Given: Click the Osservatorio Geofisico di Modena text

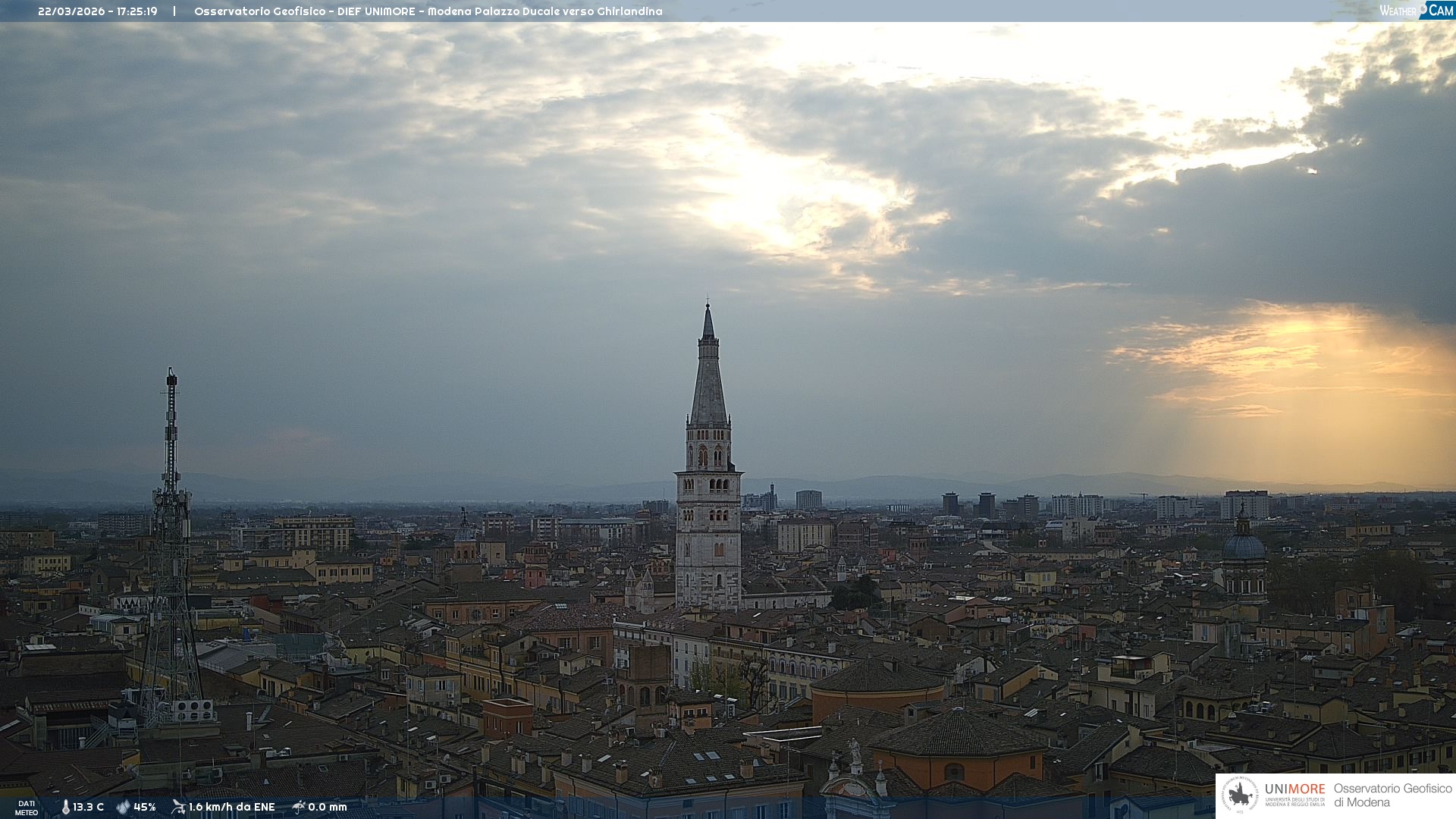Looking at the screenshot, I should tap(1392, 795).
